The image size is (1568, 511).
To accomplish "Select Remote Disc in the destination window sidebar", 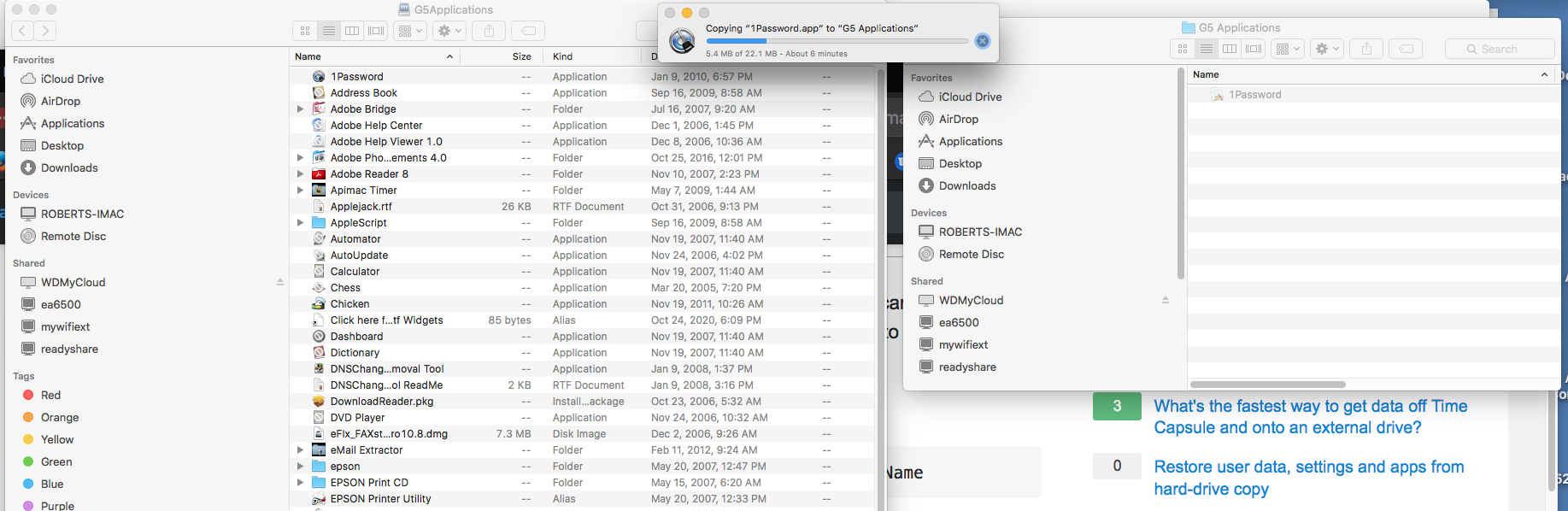I will [972, 254].
